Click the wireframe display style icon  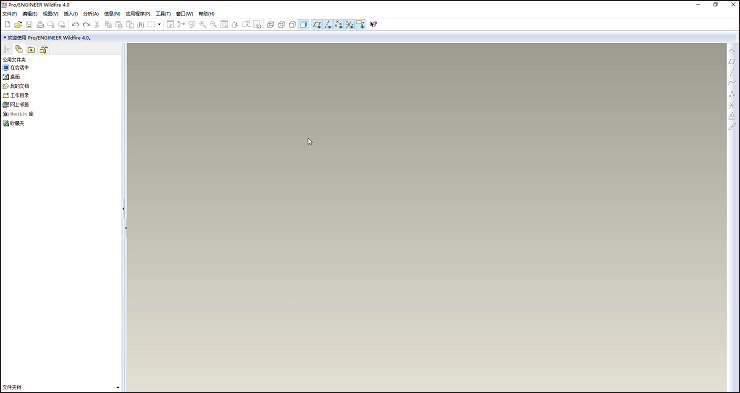click(x=270, y=25)
